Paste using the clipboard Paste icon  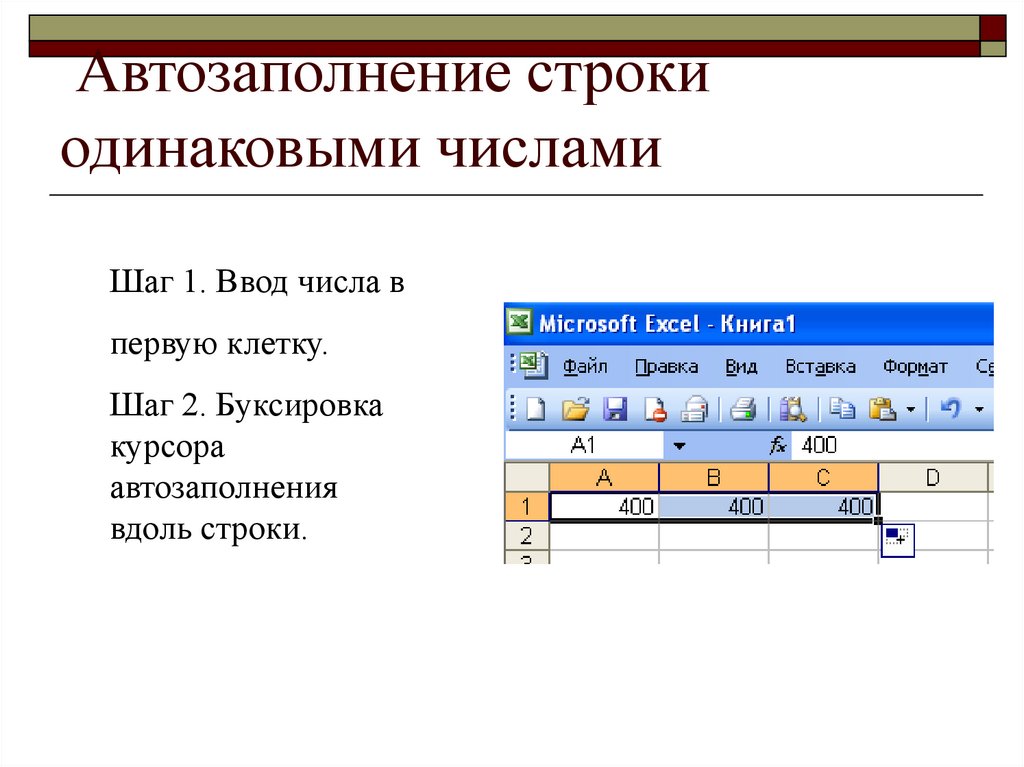pos(882,409)
